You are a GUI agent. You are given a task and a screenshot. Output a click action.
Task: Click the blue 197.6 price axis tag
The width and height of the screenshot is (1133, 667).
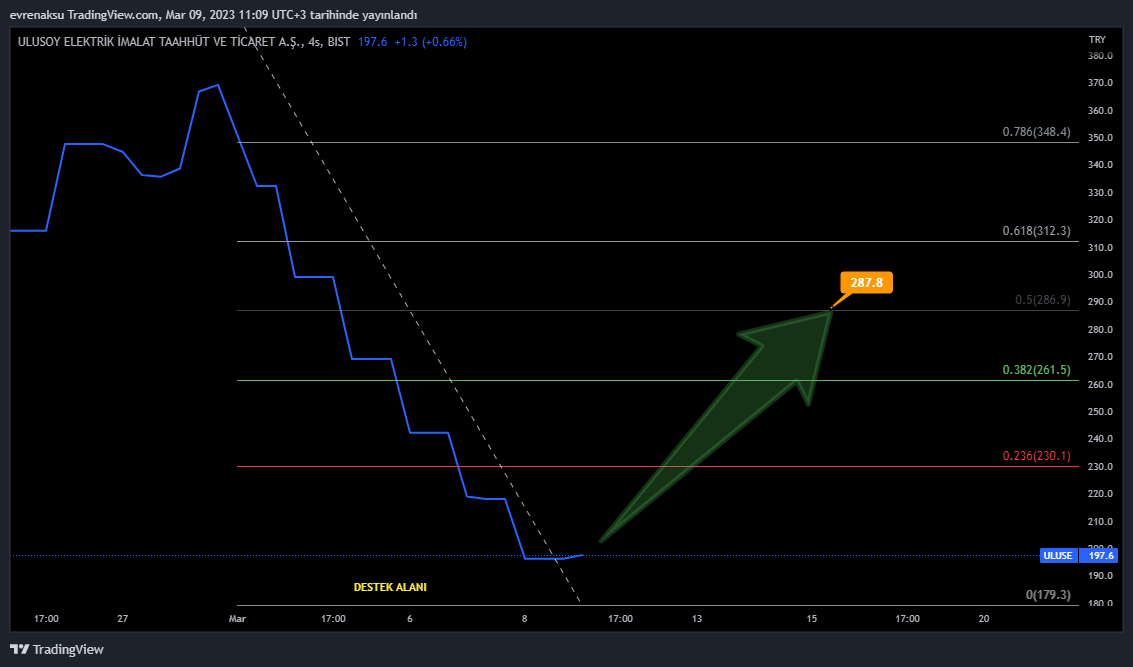1101,556
